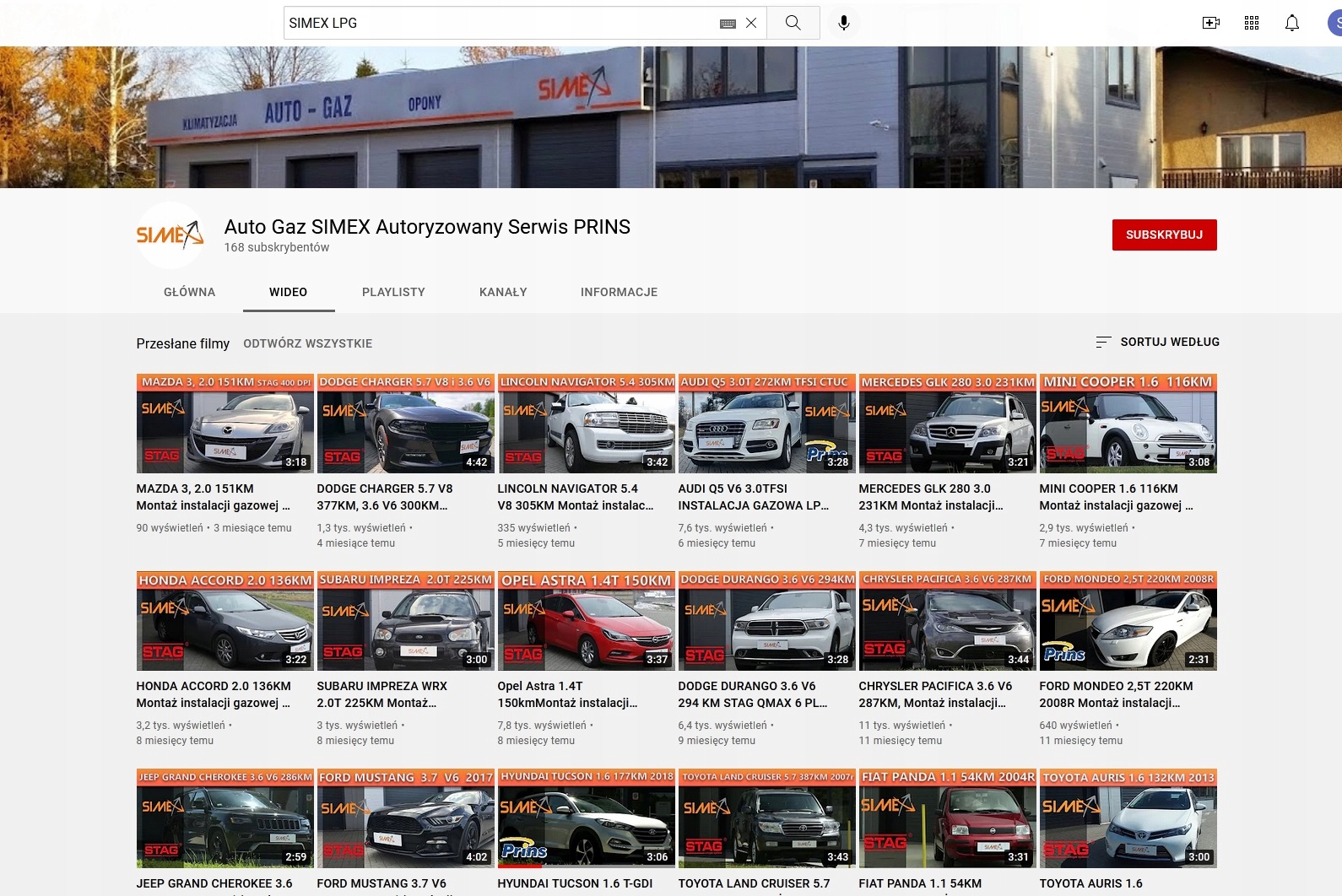Start voice search with microphone
Viewport: 1342px width, 896px height.
tap(844, 23)
